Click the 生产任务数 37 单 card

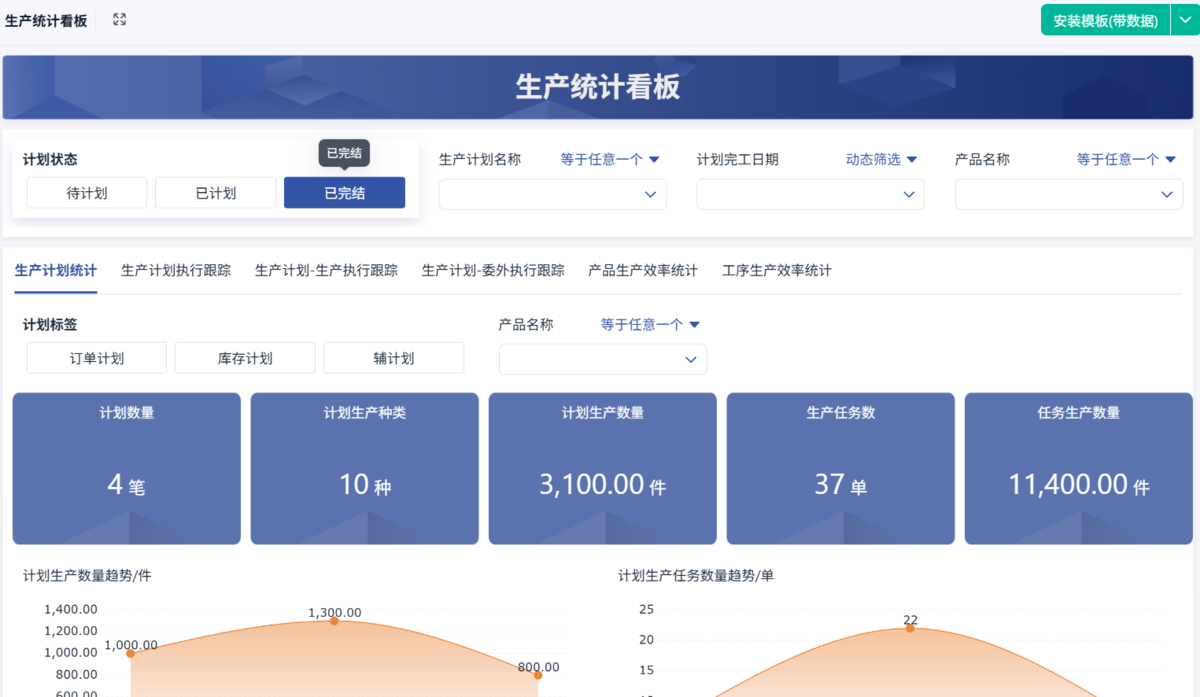click(x=841, y=468)
